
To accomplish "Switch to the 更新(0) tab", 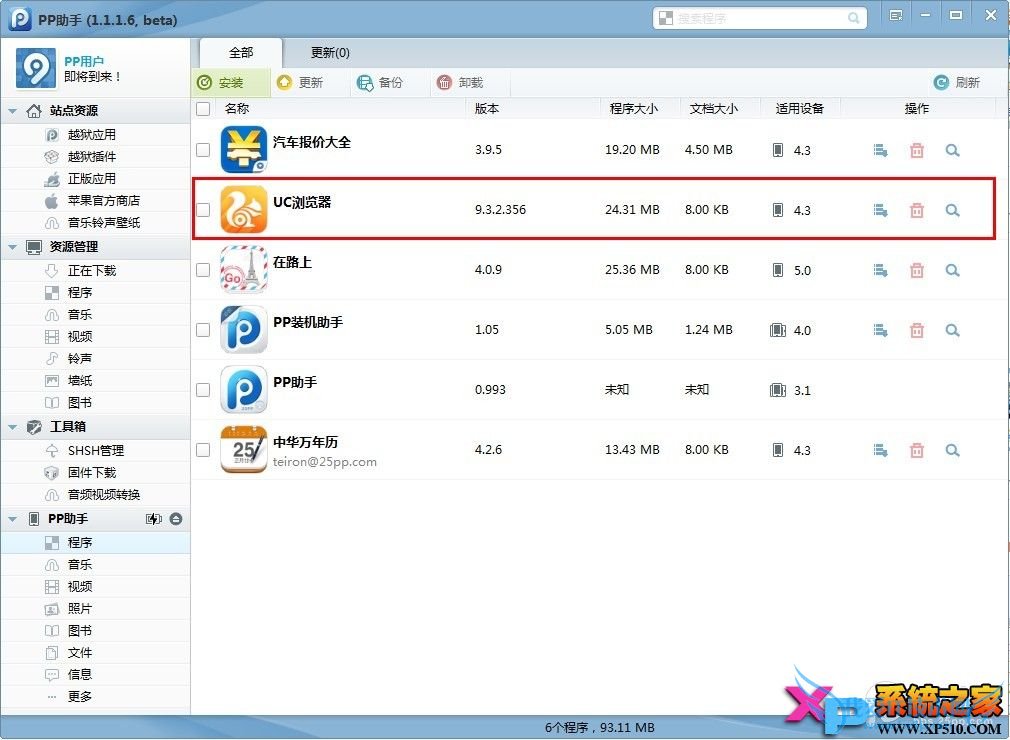I will (330, 53).
